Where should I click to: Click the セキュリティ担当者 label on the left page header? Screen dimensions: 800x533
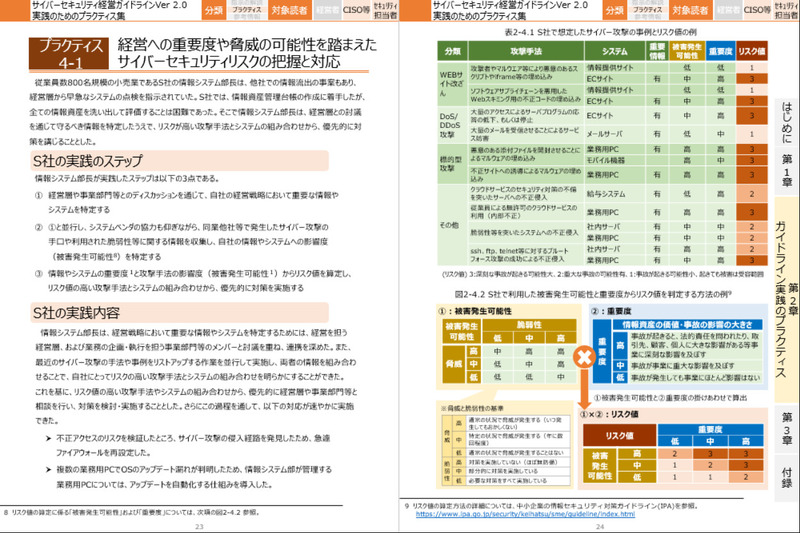(376, 11)
